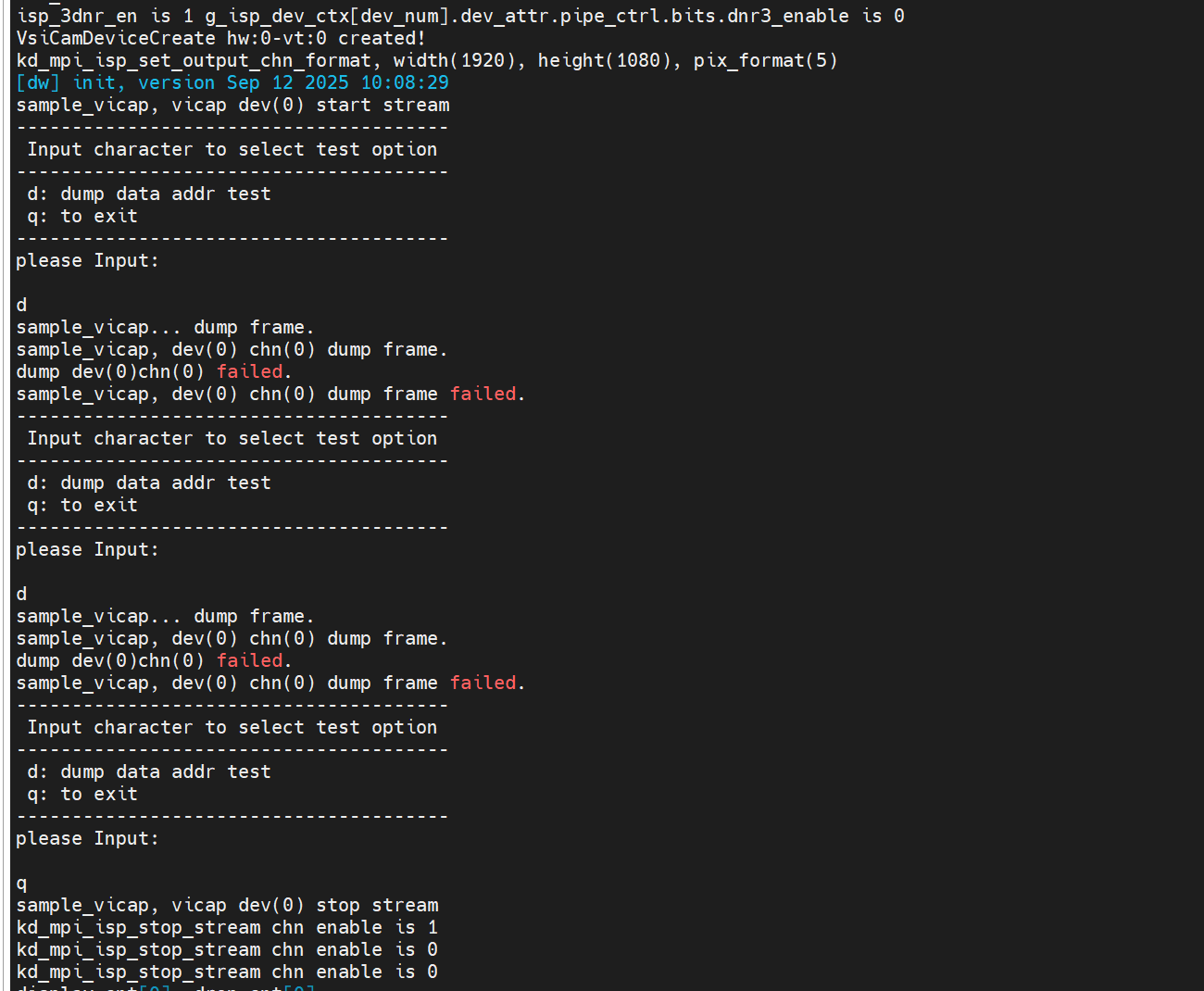The image size is (1204, 991).
Task: Click the blue "[dw]" tag
Action: click(x=38, y=82)
